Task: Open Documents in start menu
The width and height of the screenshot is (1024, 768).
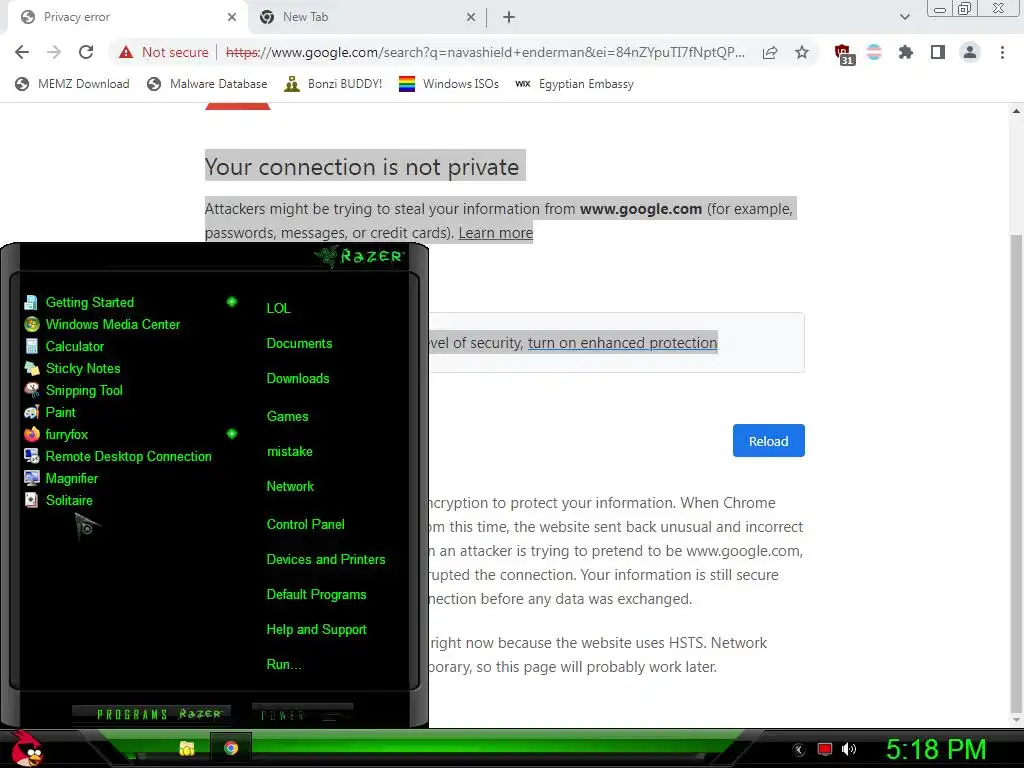Action: click(299, 344)
